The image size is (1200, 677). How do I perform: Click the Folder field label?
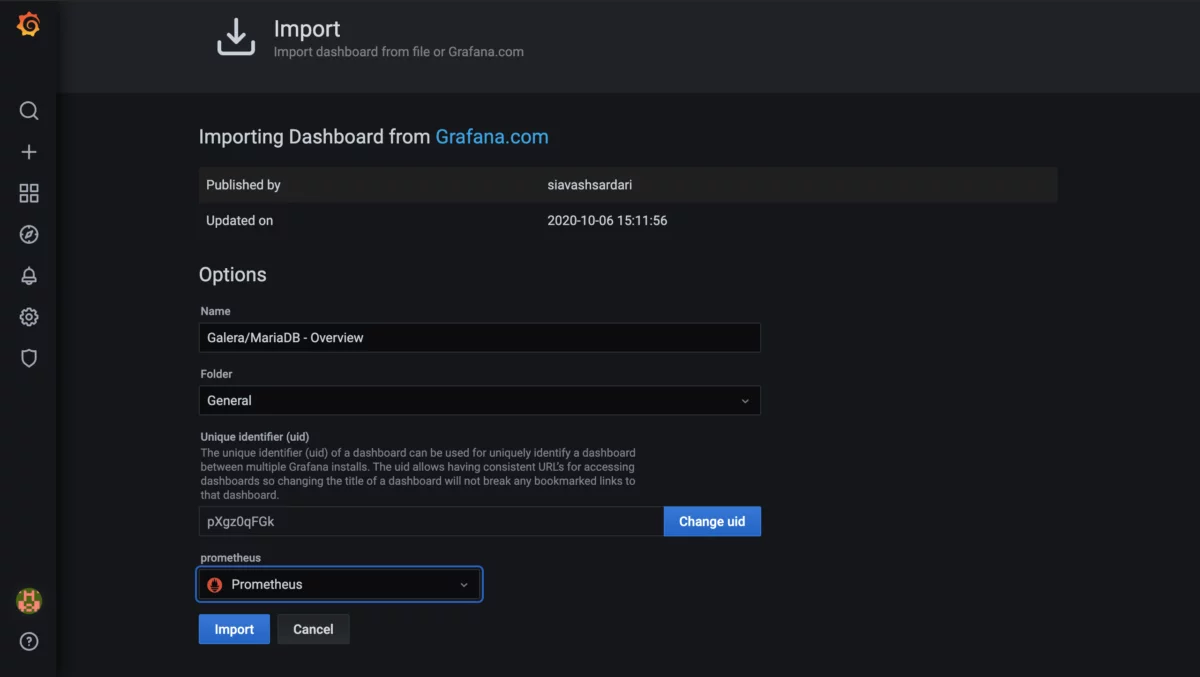pyautogui.click(x=216, y=374)
